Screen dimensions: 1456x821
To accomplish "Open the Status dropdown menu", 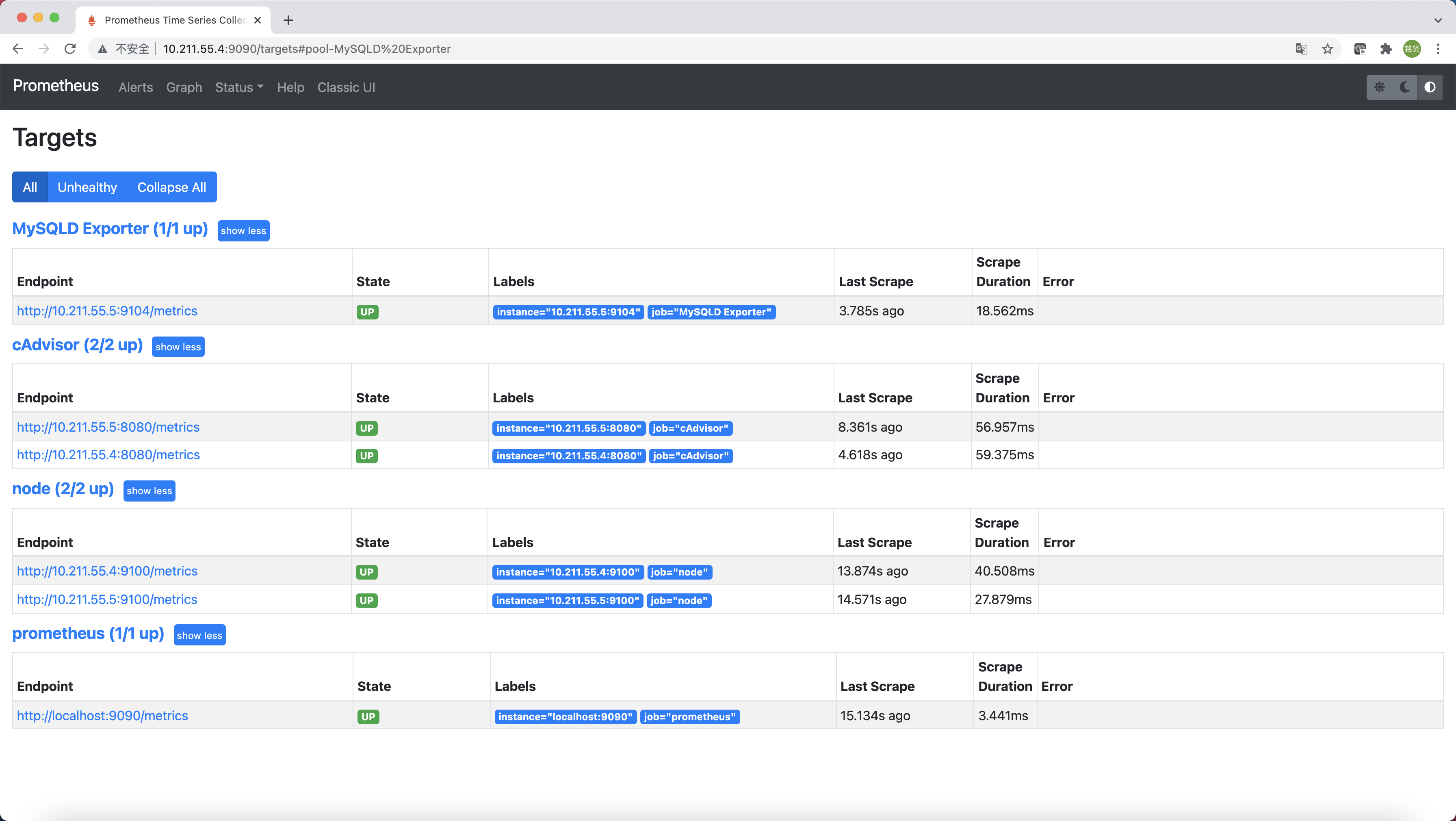I will (x=238, y=87).
